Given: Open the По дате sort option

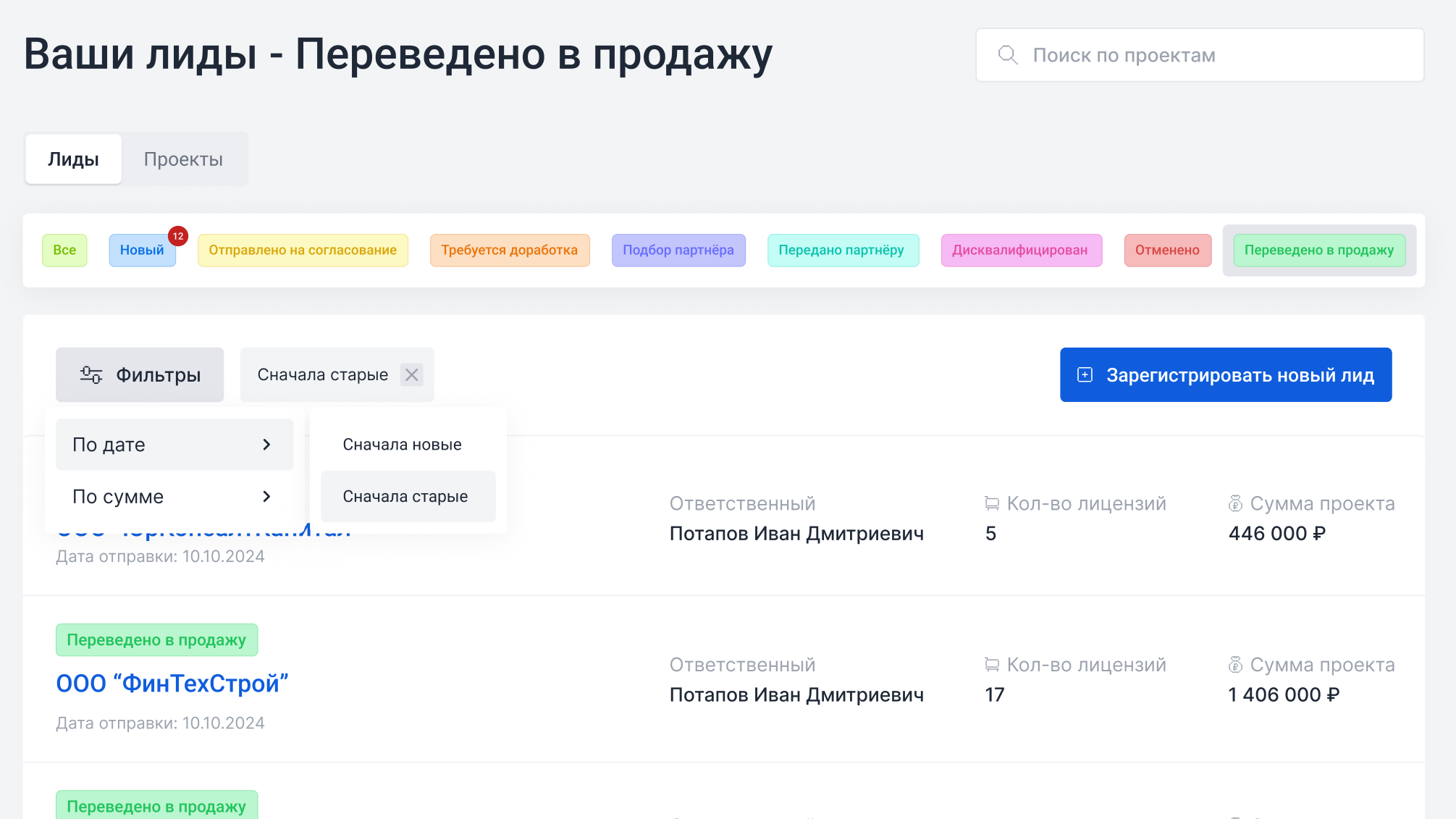Looking at the screenshot, I should click(x=174, y=445).
